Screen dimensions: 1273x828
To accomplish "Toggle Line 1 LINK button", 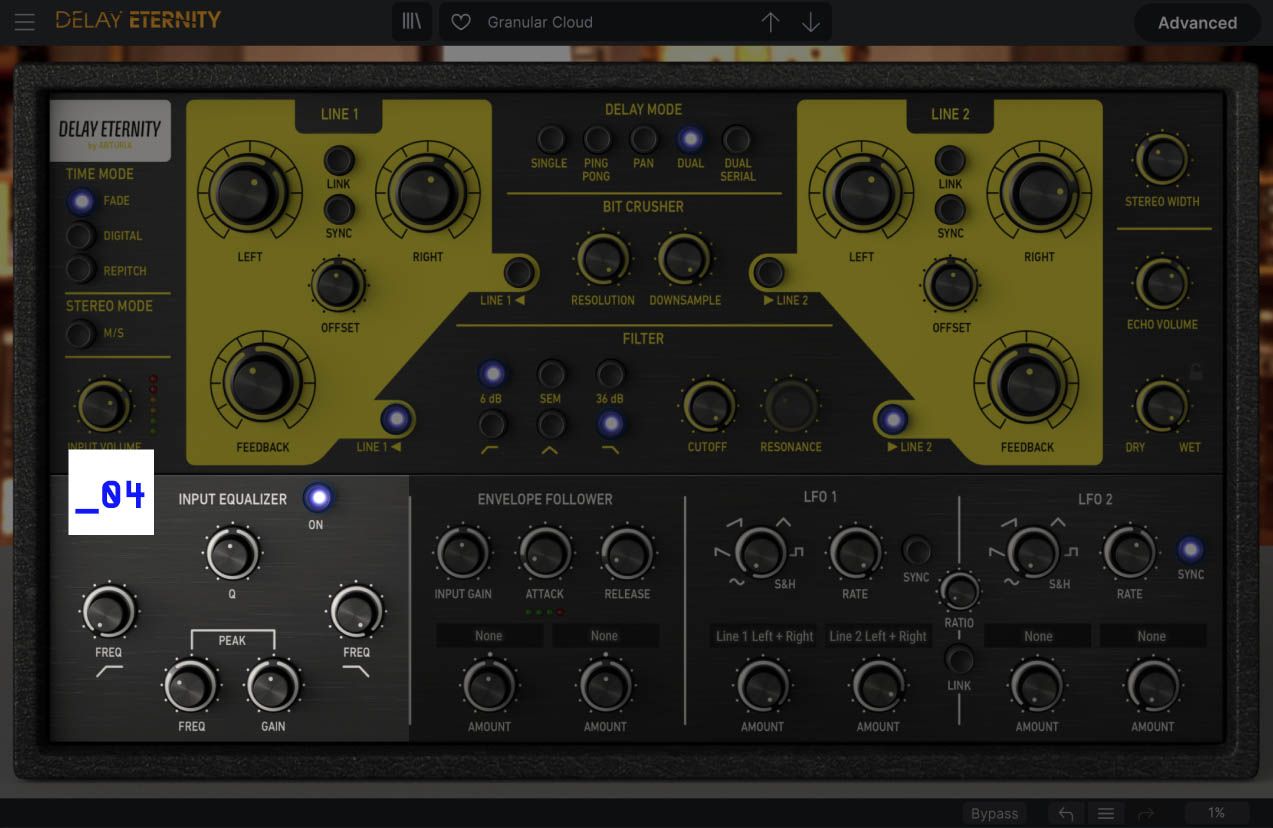I will coord(339,160).
